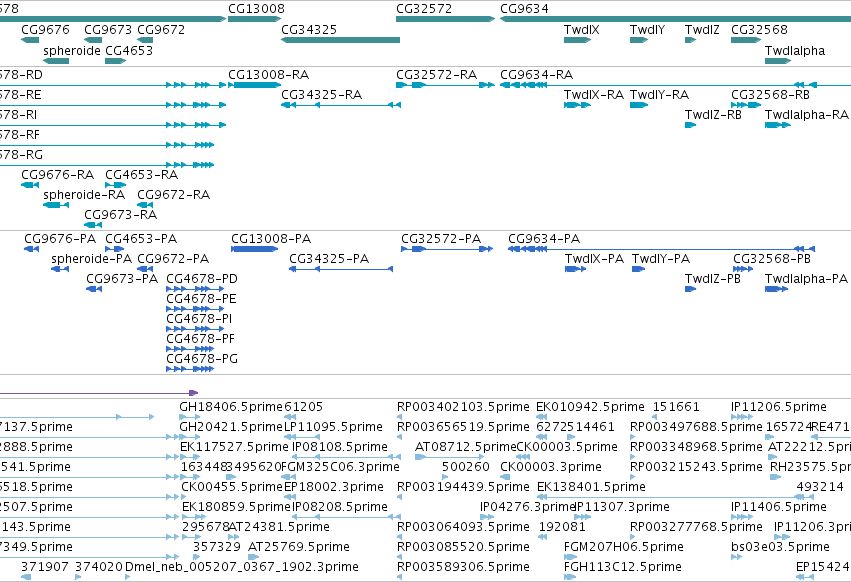The height and width of the screenshot is (582, 851).
Task: Select the EK138401.5prime EST label
Action: [591, 487]
